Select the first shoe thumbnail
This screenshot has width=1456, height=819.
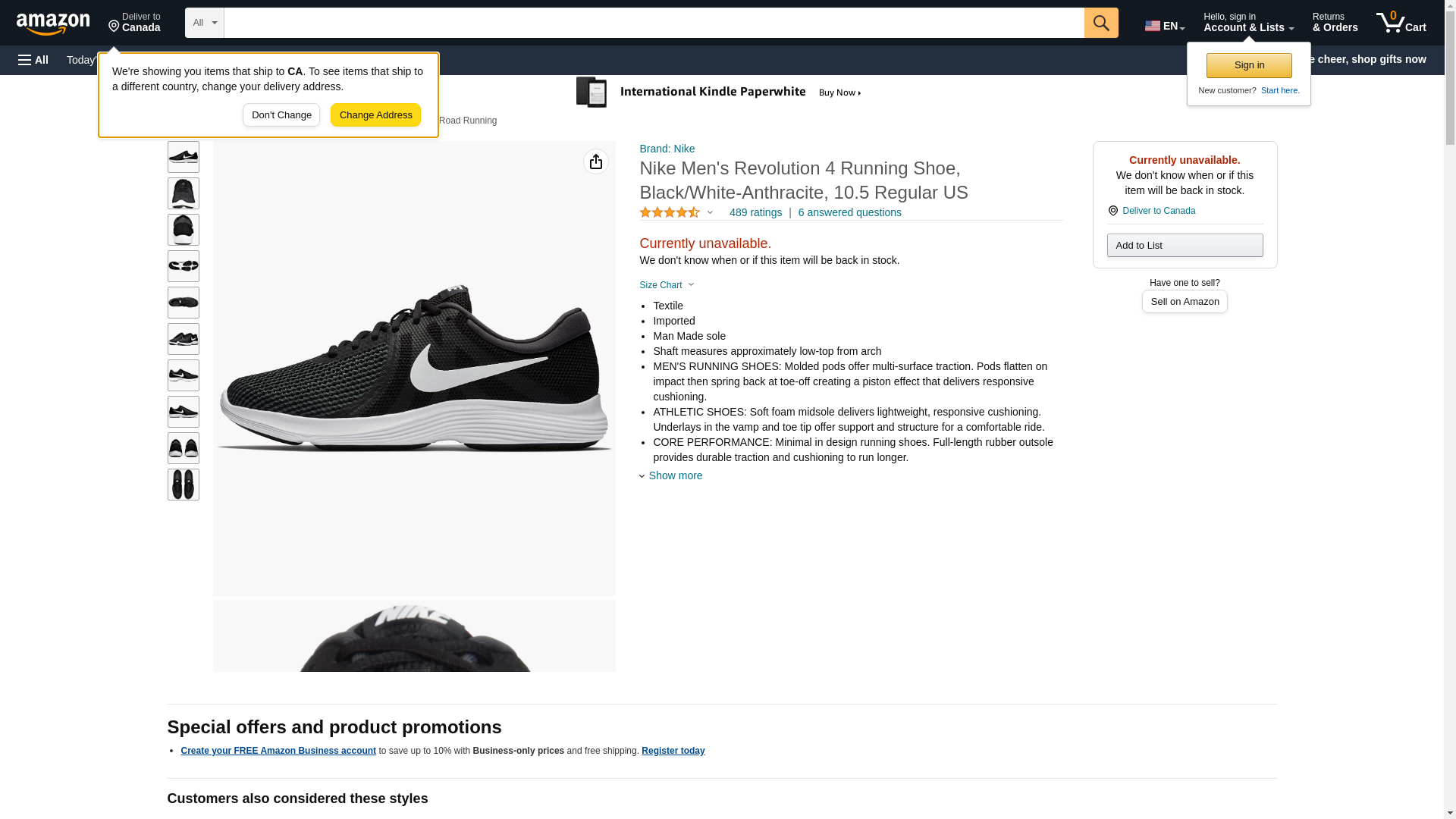click(183, 157)
